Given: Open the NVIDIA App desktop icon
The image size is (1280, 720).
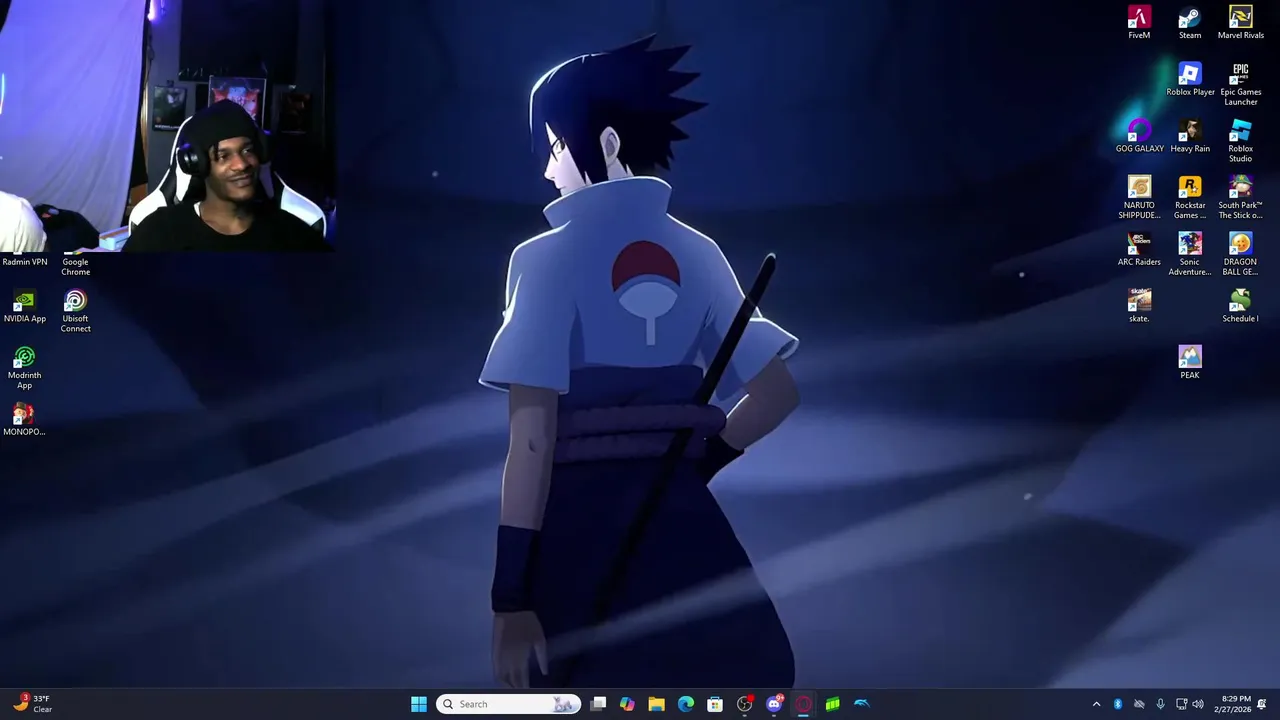Looking at the screenshot, I should tap(25, 307).
